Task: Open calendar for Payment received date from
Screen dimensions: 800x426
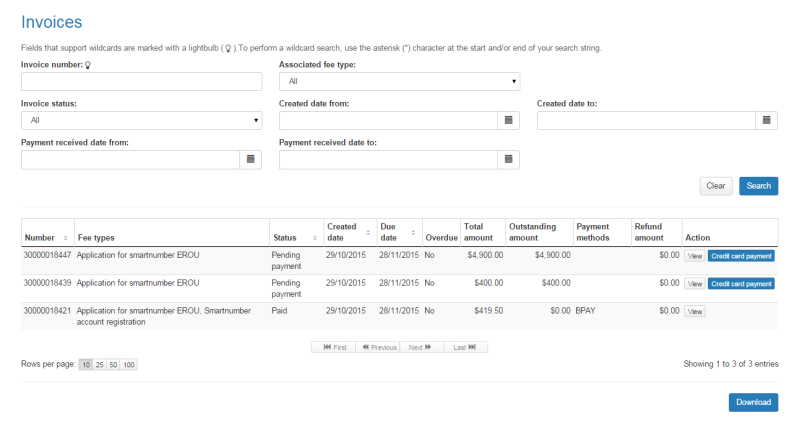Action: click(251, 160)
